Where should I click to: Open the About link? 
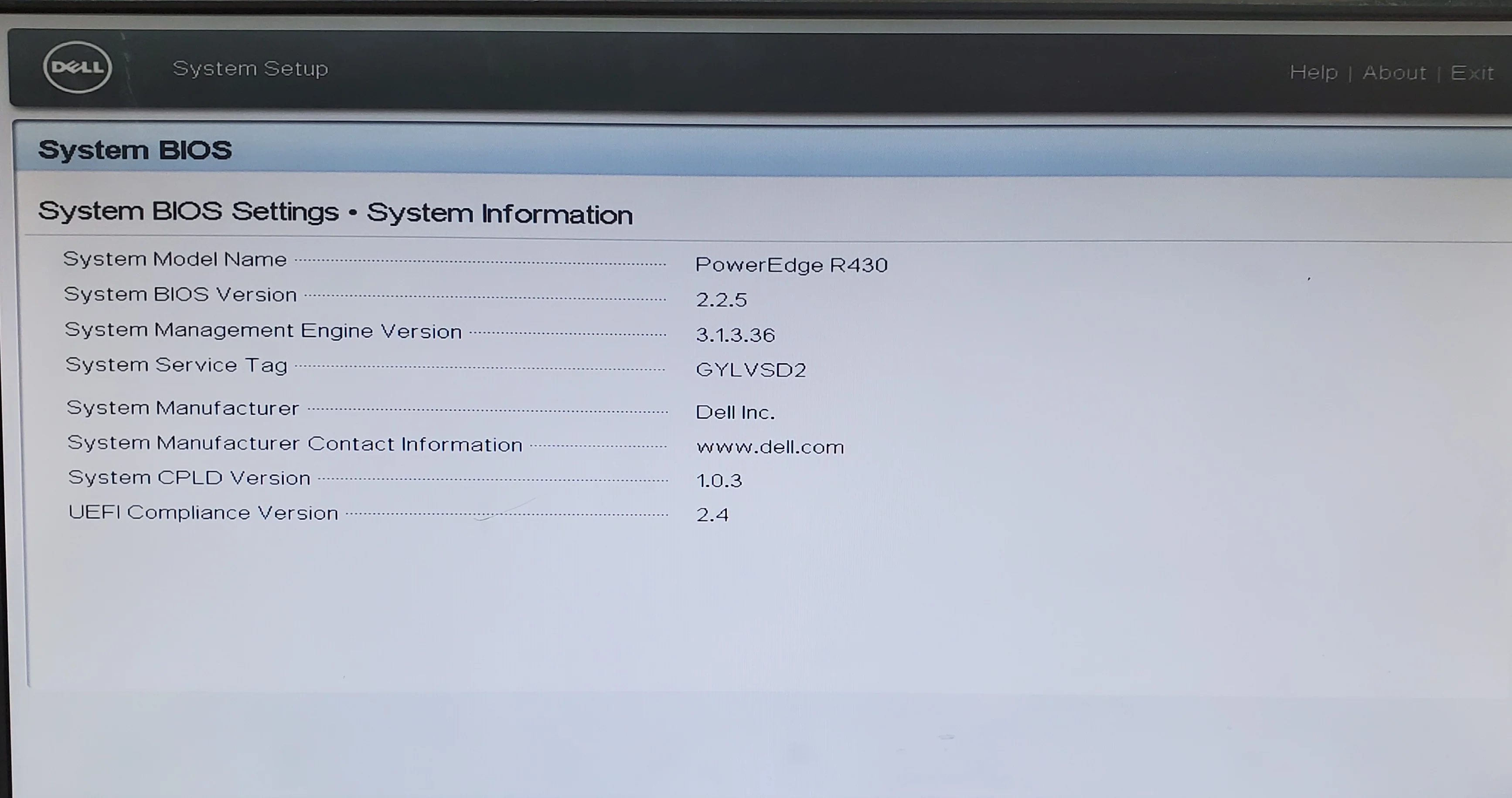click(x=1394, y=73)
